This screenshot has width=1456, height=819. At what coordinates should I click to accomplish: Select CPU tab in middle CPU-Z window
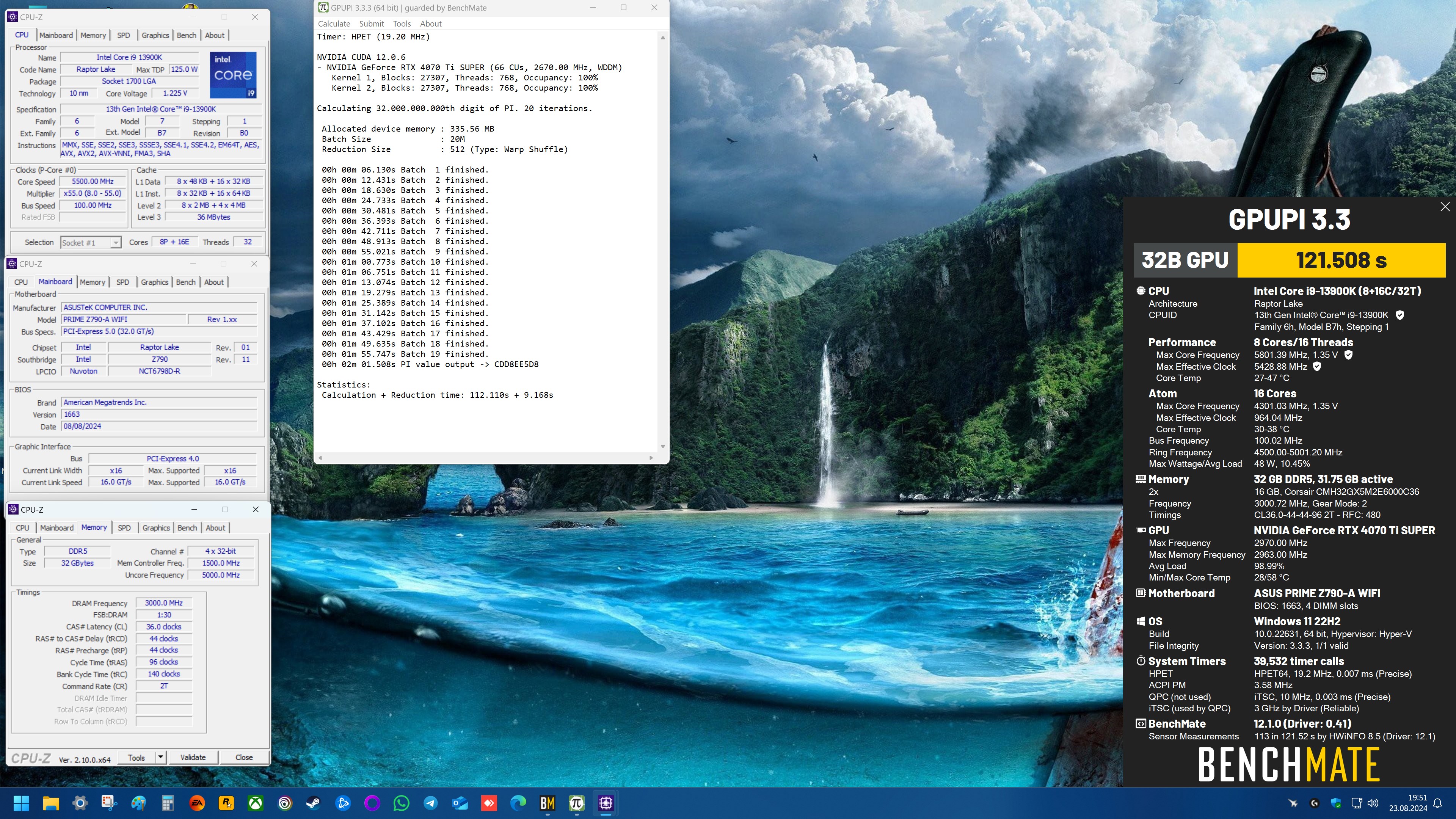pos(21,282)
